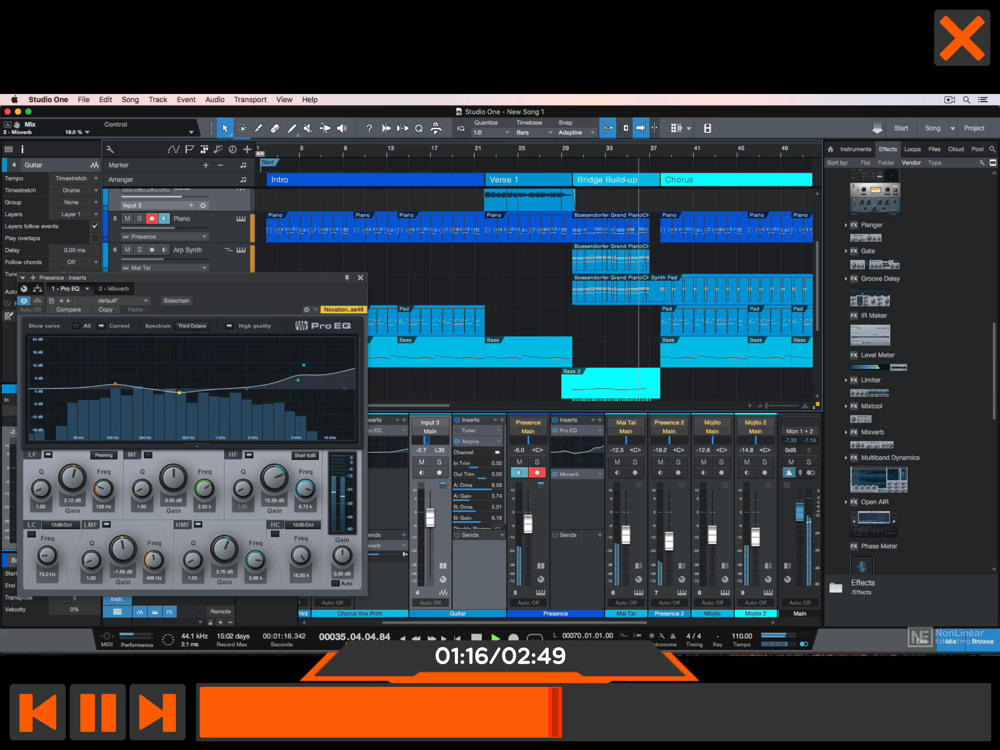
Task: Toggle the IQ input quantize icon
Action: pos(460,128)
